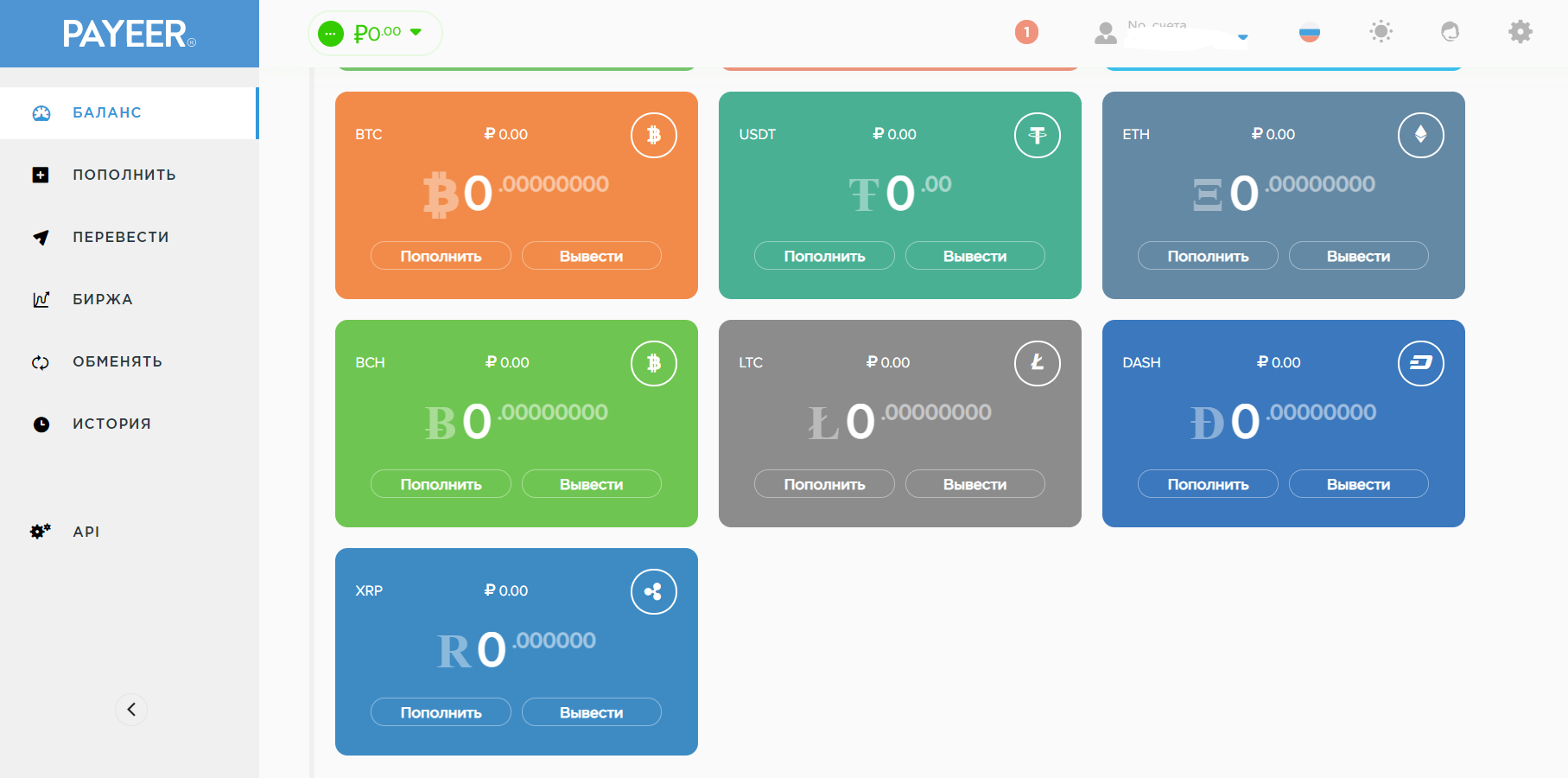Click the ₽ 0.00 value on the ETH card
The height and width of the screenshot is (778, 1568).
click(x=1273, y=134)
